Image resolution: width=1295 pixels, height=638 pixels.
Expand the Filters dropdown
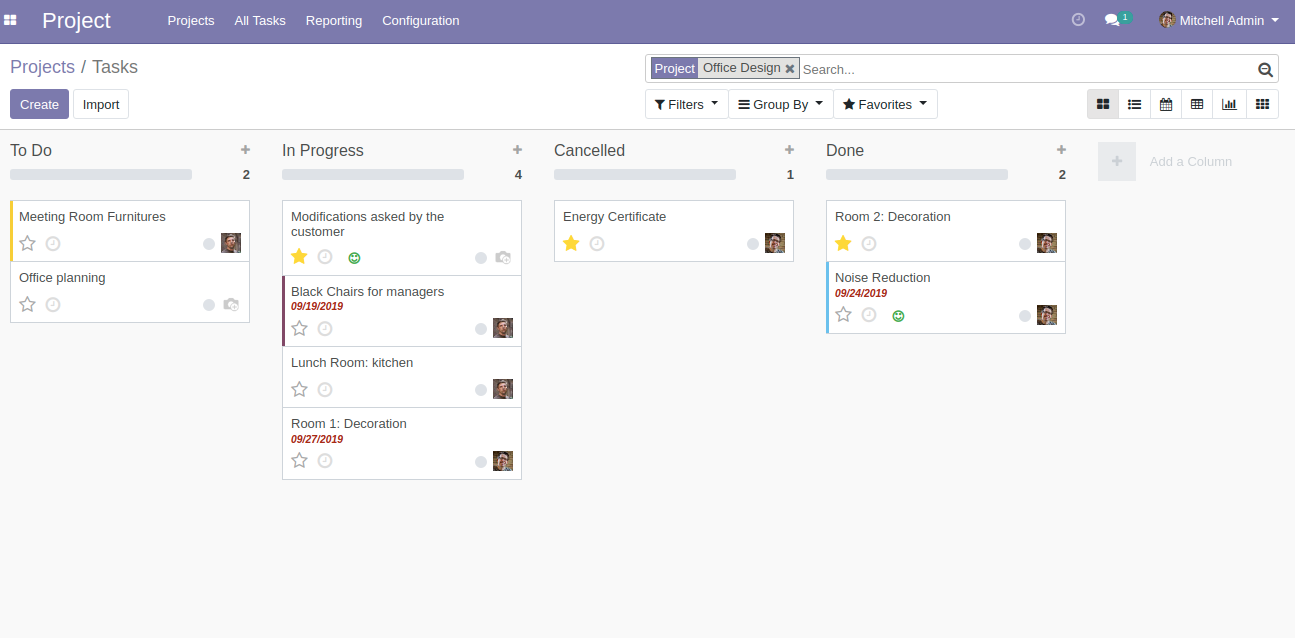(686, 104)
